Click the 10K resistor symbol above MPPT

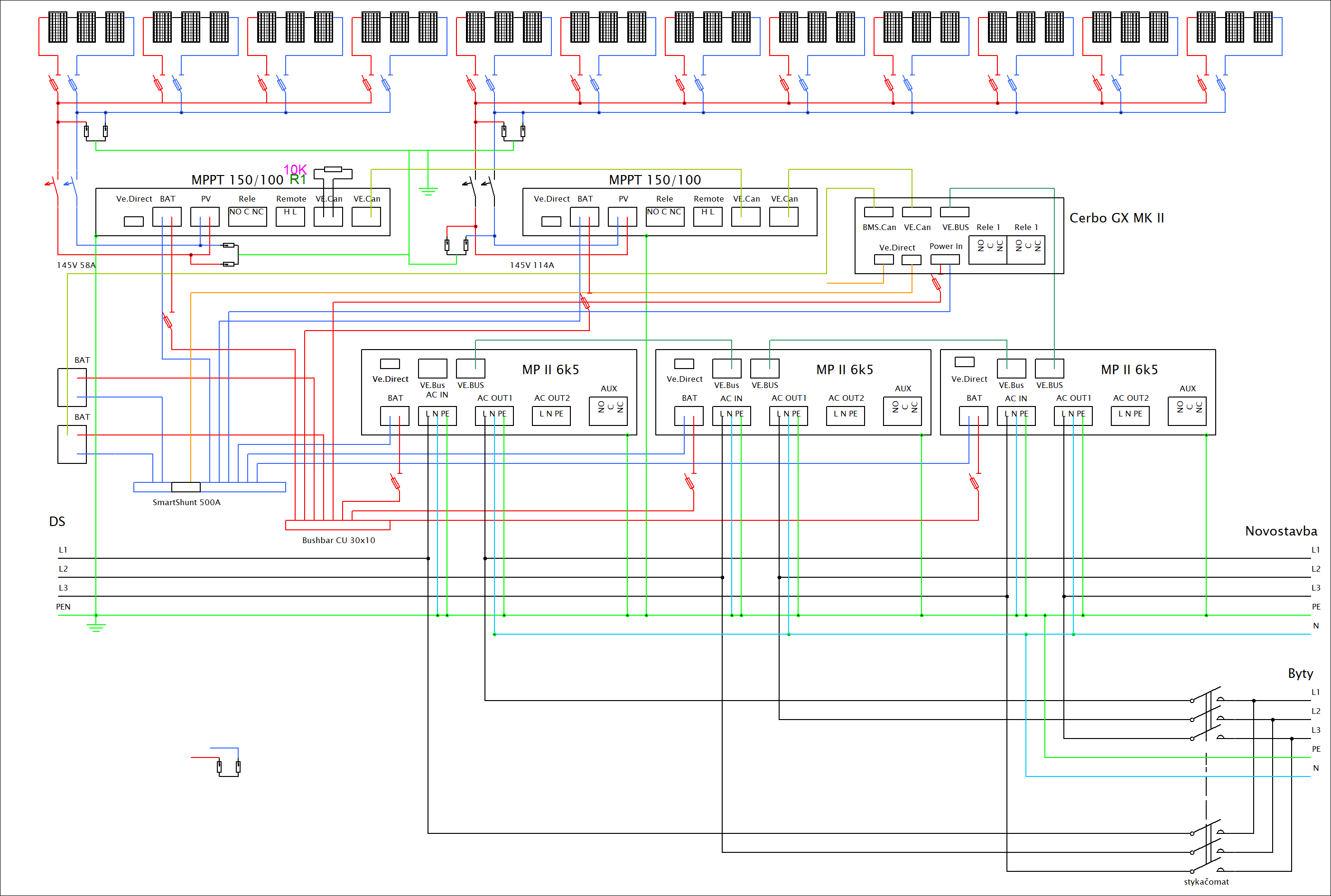333,169
